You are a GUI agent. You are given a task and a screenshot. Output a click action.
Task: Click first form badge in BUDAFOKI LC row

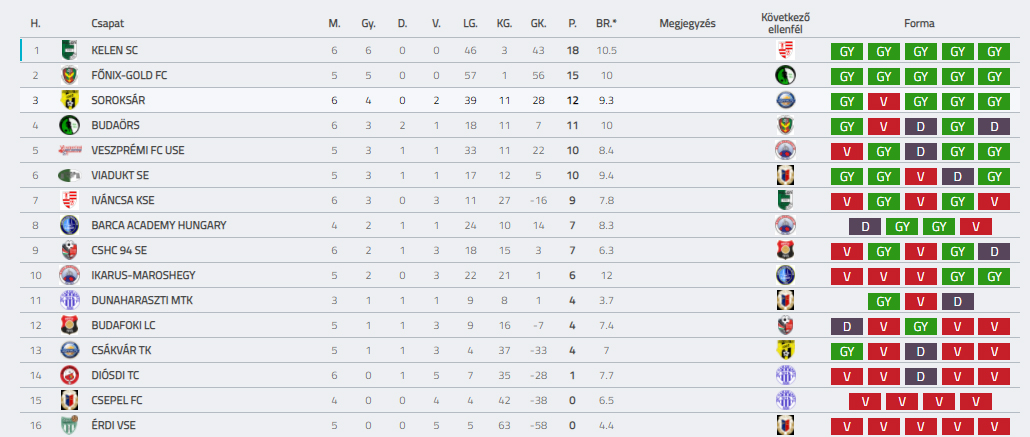click(846, 325)
